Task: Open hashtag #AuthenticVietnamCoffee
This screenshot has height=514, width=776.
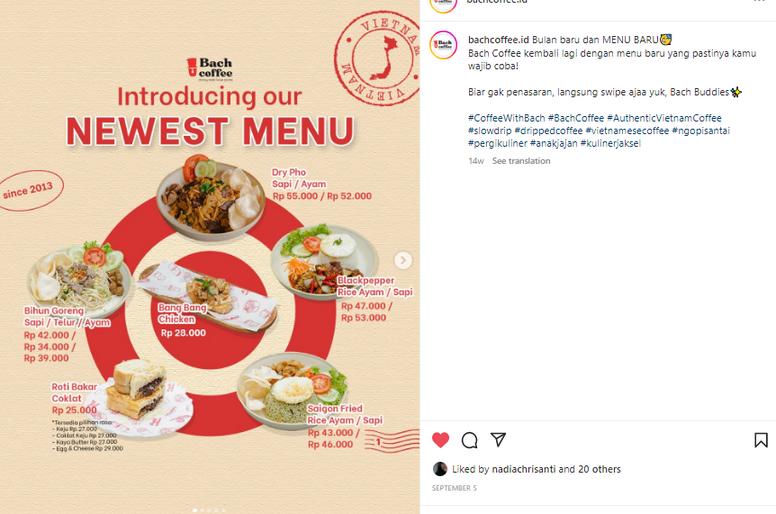Action: 664,118
